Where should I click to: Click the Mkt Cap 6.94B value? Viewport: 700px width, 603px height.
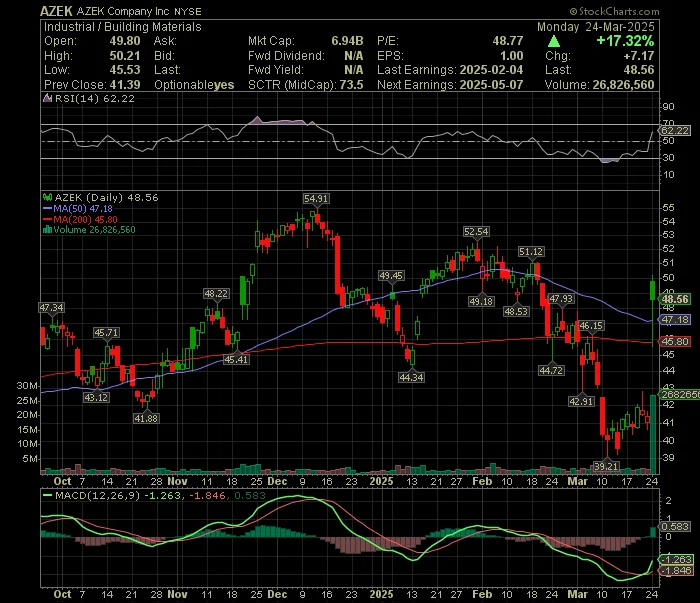(347, 41)
